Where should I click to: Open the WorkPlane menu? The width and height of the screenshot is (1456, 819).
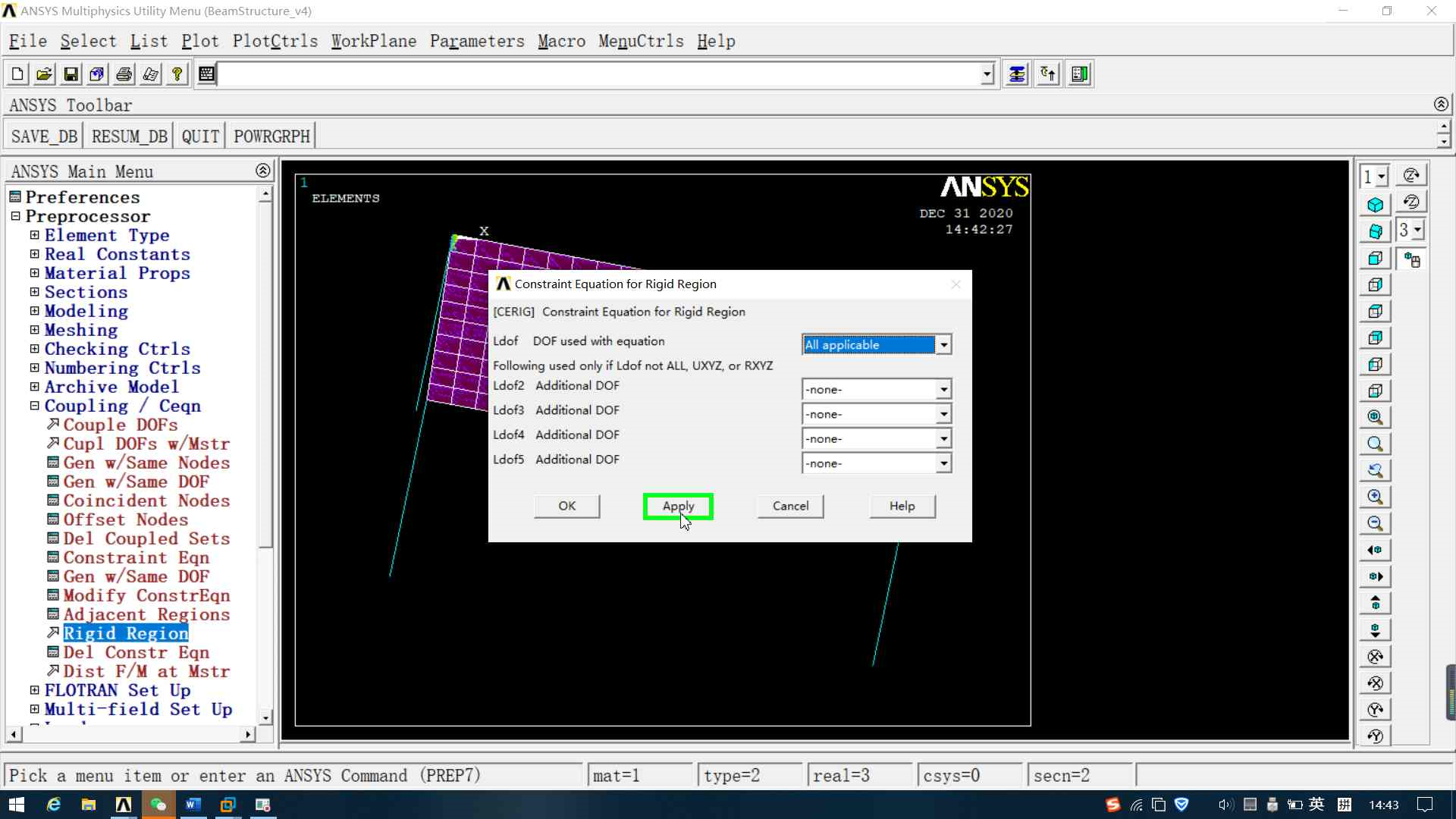point(373,41)
